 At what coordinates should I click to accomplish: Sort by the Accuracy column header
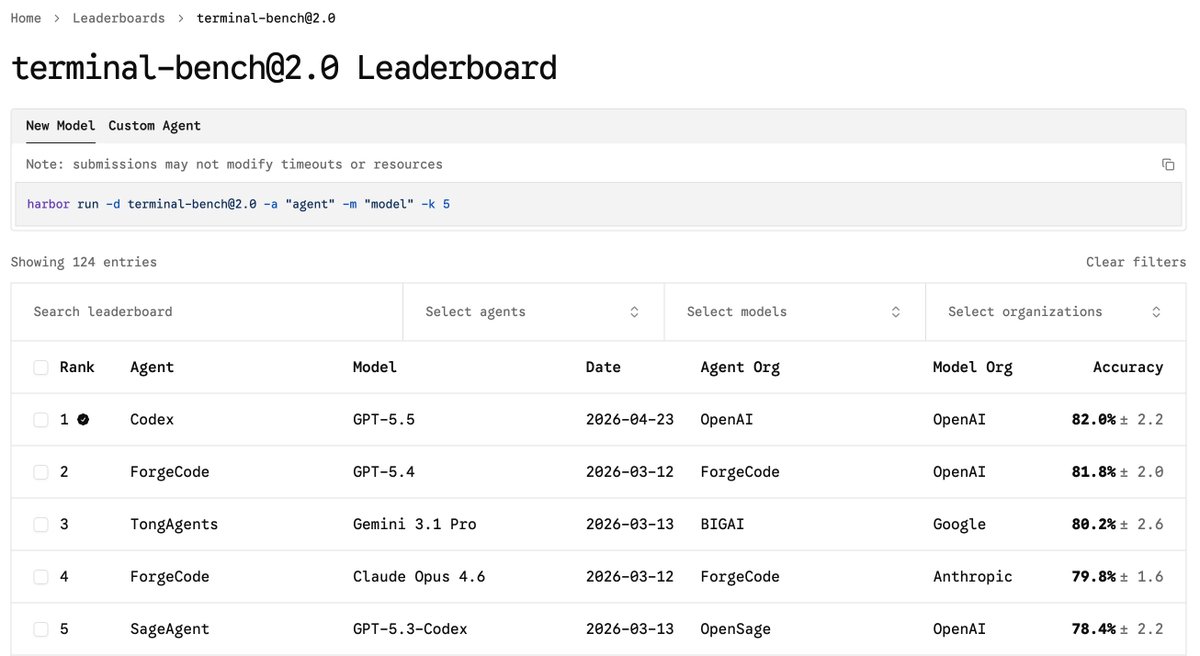(1128, 367)
